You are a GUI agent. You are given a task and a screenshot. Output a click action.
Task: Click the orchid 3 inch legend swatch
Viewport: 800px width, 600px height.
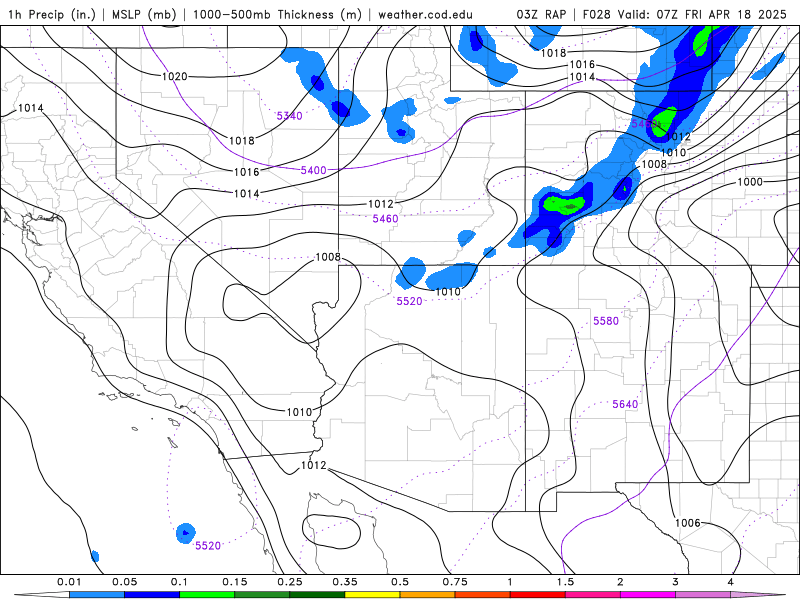click(703, 595)
